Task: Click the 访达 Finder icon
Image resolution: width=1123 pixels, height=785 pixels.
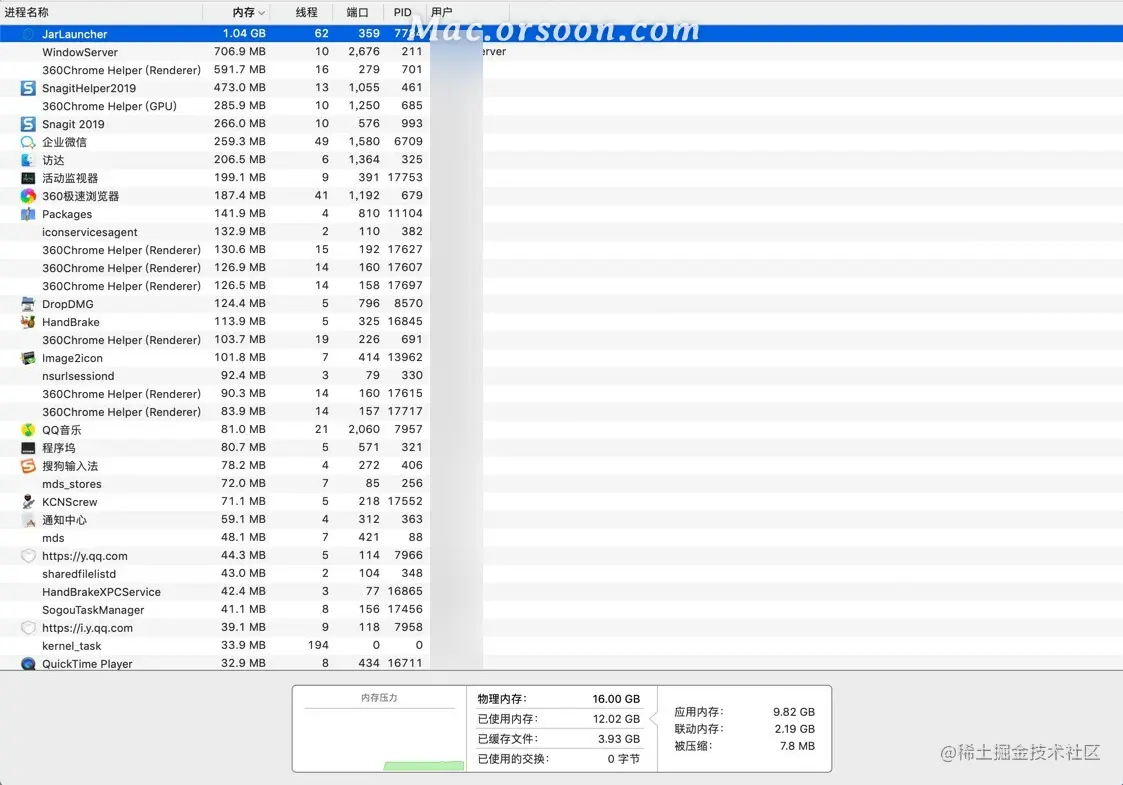Action: [x=28, y=160]
